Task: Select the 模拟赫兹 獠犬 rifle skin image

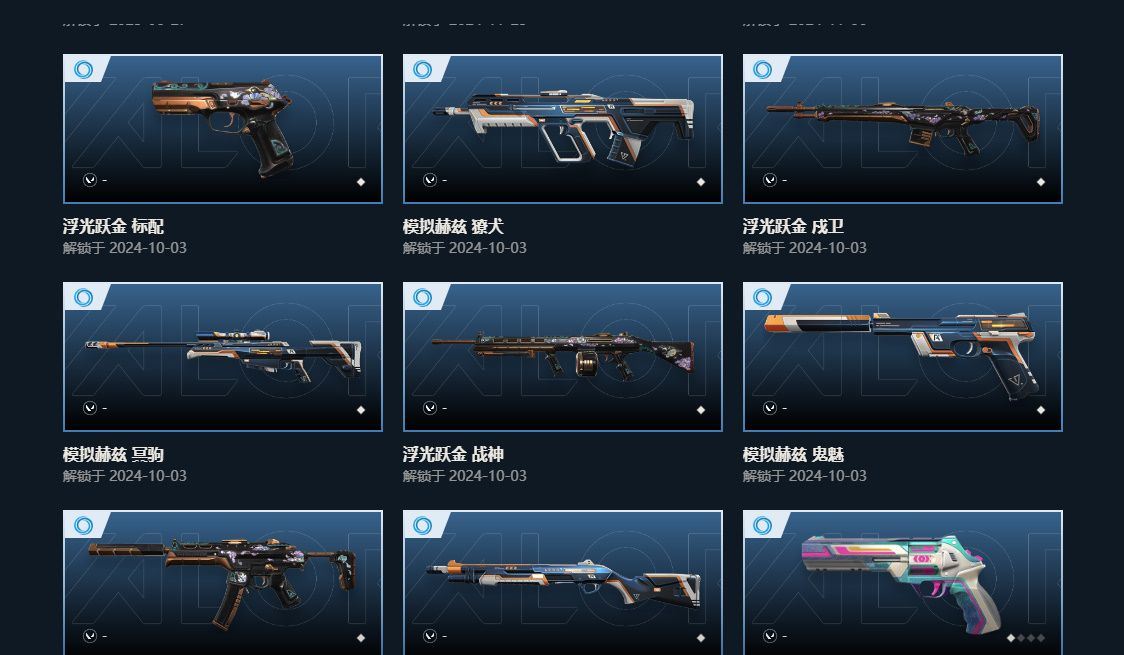Action: coord(563,129)
